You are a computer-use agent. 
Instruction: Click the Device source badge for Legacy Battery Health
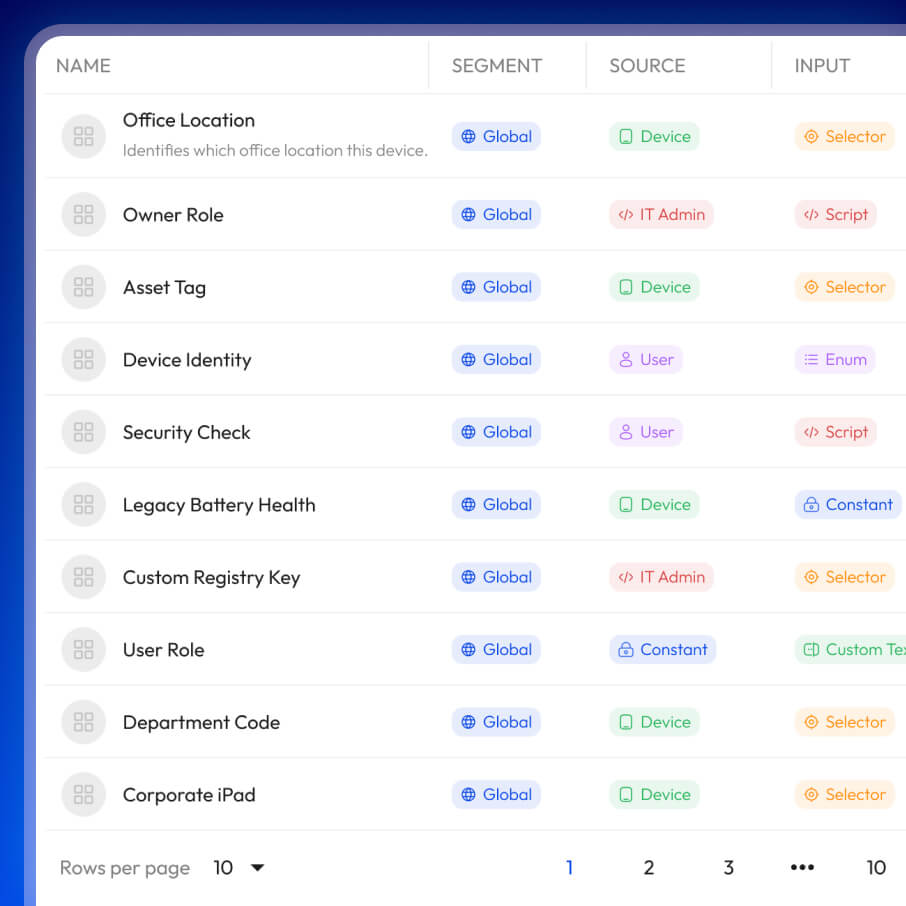pyautogui.click(x=654, y=504)
